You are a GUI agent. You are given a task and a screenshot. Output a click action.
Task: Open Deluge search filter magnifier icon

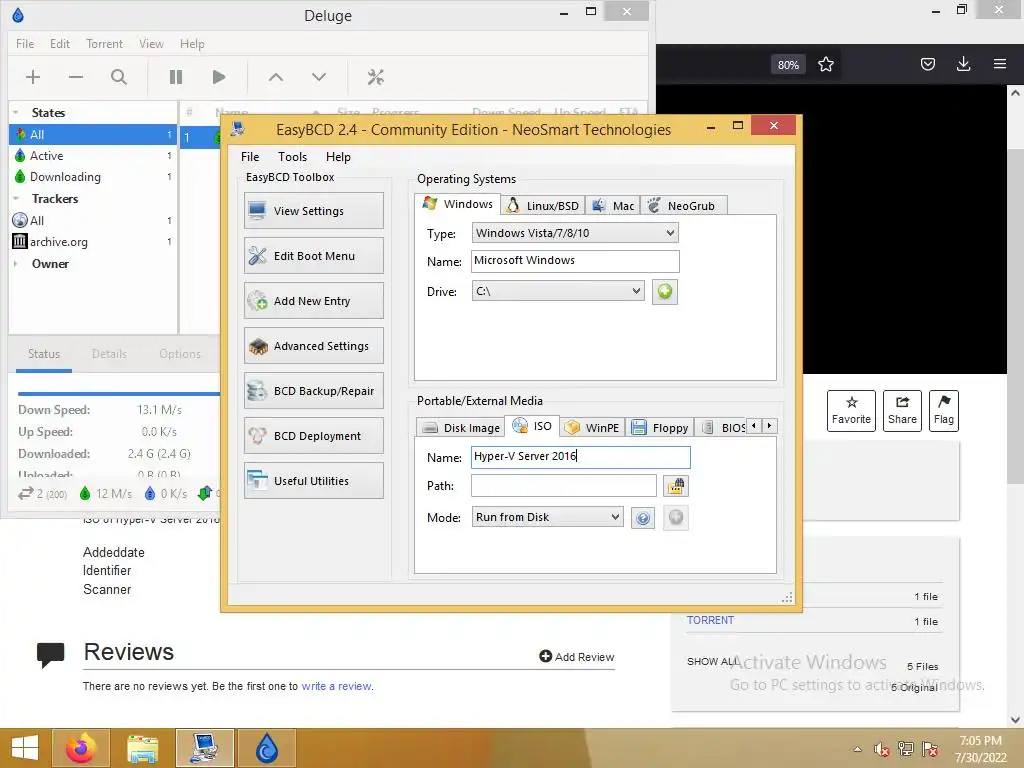(x=119, y=77)
